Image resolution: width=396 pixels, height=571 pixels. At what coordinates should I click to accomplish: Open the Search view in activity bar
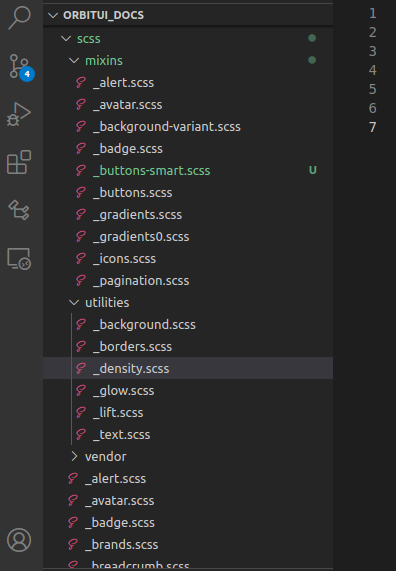pyautogui.click(x=19, y=17)
